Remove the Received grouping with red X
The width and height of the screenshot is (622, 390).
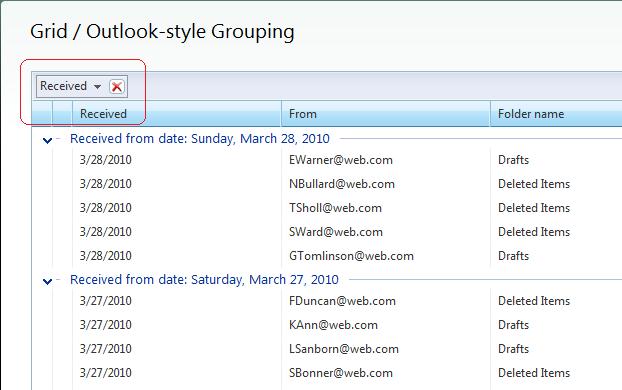point(117,86)
